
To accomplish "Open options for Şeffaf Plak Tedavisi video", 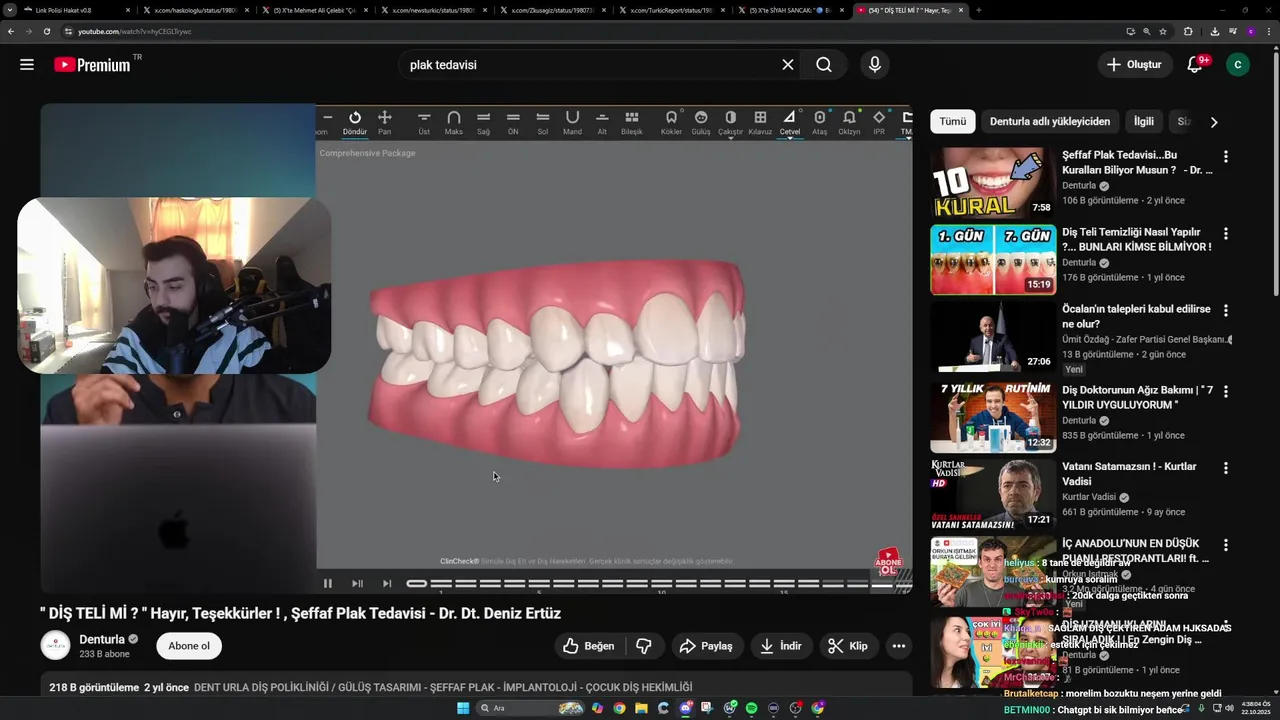I will [x=1226, y=157].
